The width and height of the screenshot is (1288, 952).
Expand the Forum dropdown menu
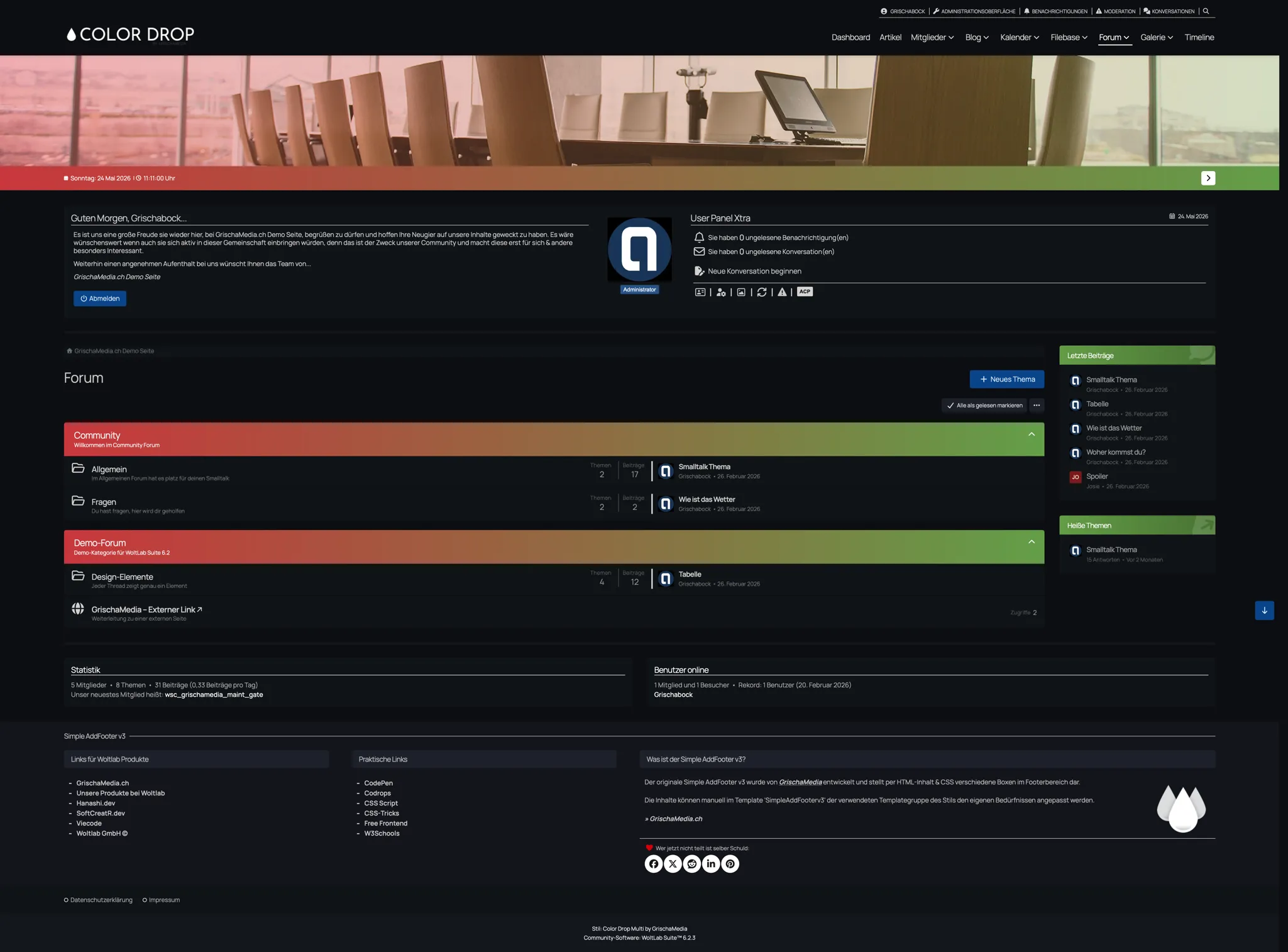(1114, 37)
